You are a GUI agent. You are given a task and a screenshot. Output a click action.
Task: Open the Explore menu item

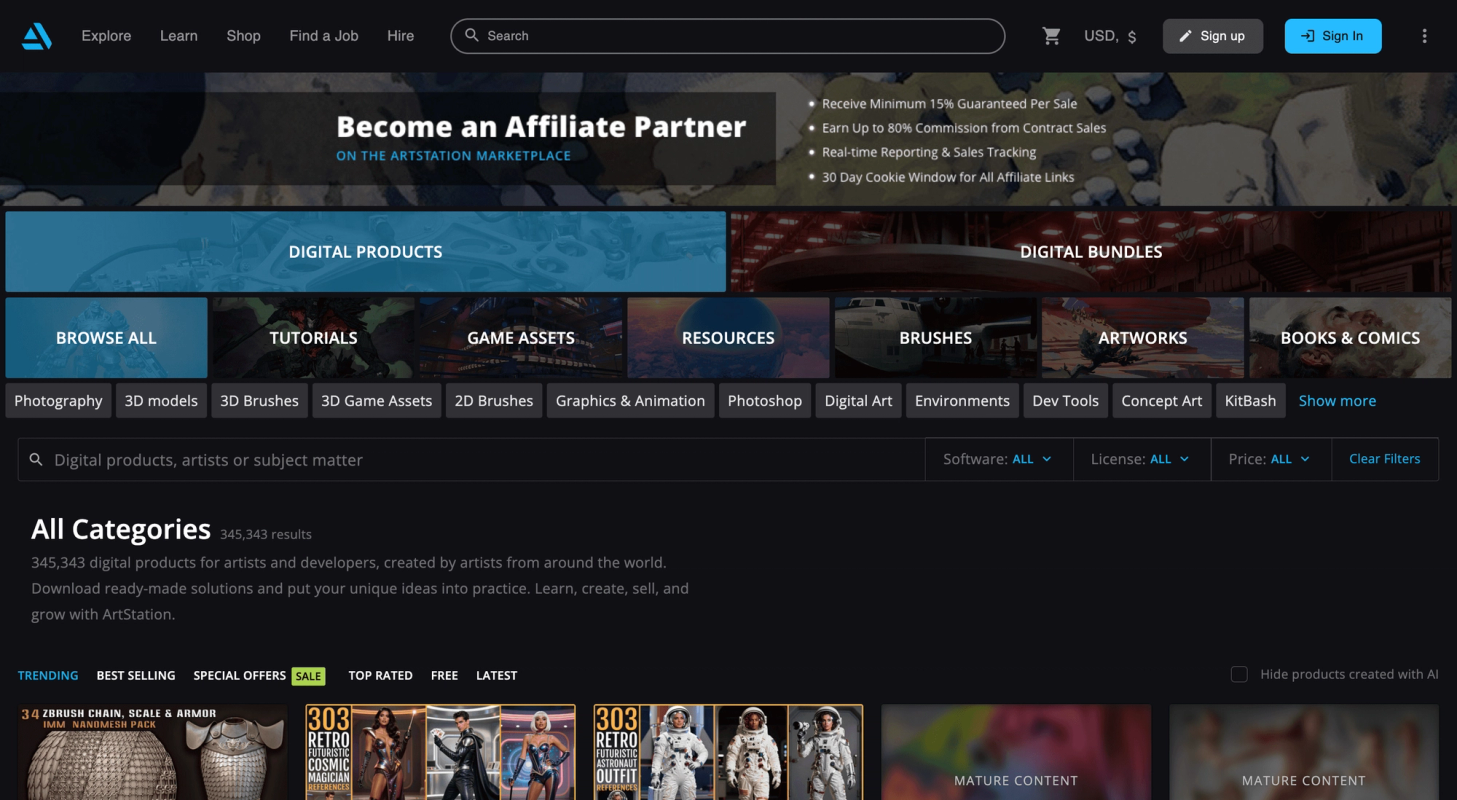click(106, 36)
